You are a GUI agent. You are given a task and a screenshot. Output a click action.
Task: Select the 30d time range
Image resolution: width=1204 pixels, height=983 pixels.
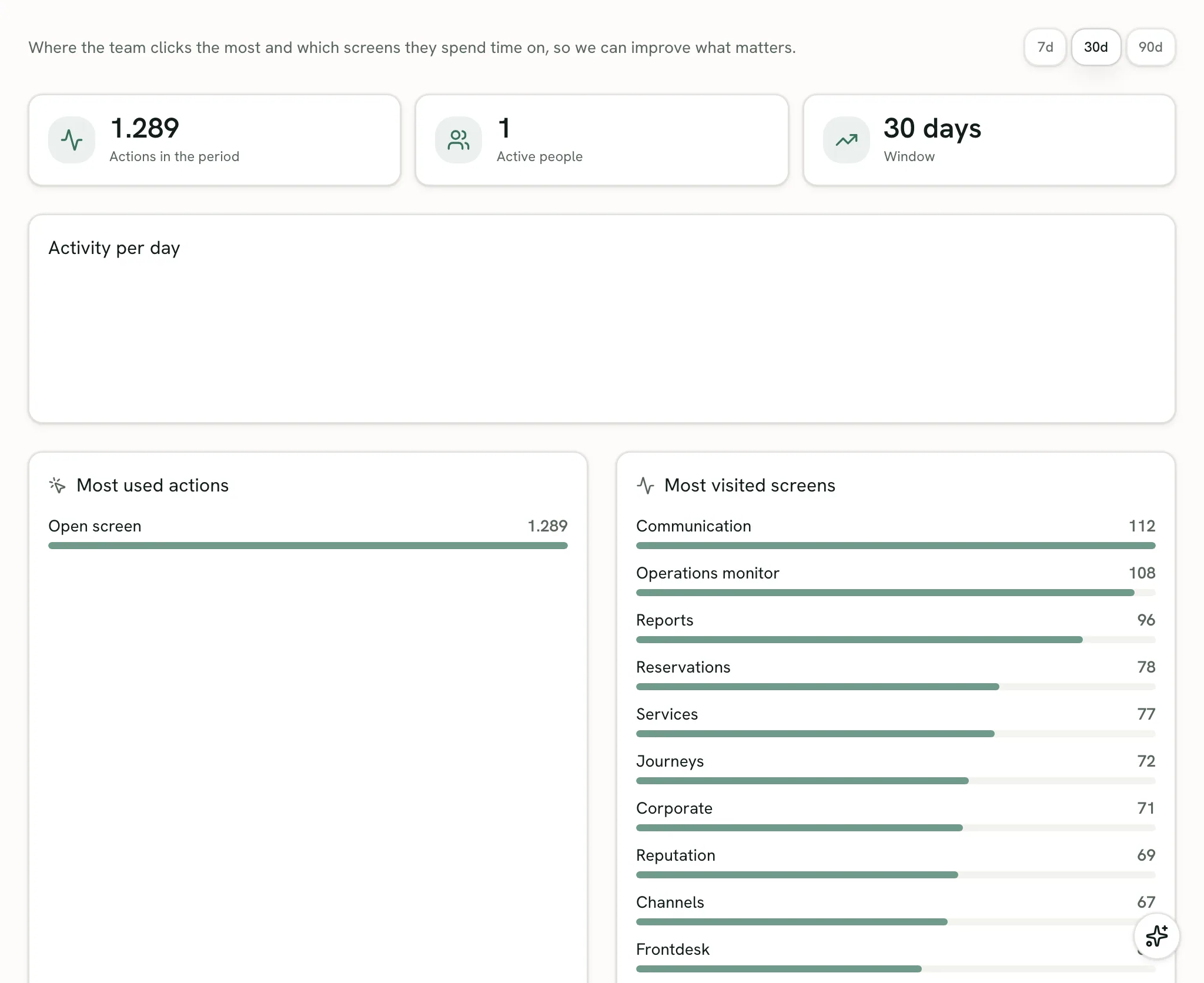coord(1096,47)
